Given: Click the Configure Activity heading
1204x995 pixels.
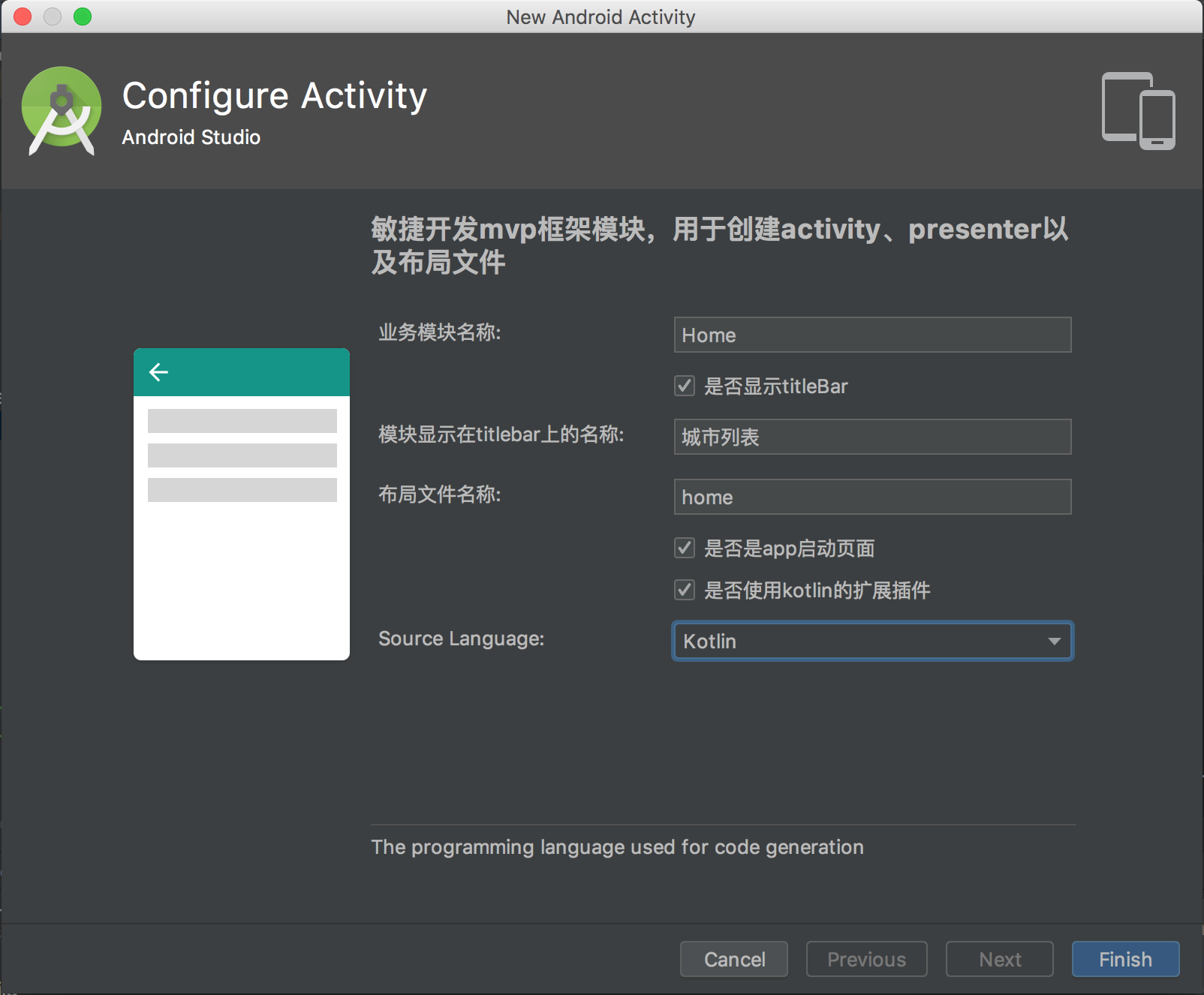Looking at the screenshot, I should (x=275, y=96).
